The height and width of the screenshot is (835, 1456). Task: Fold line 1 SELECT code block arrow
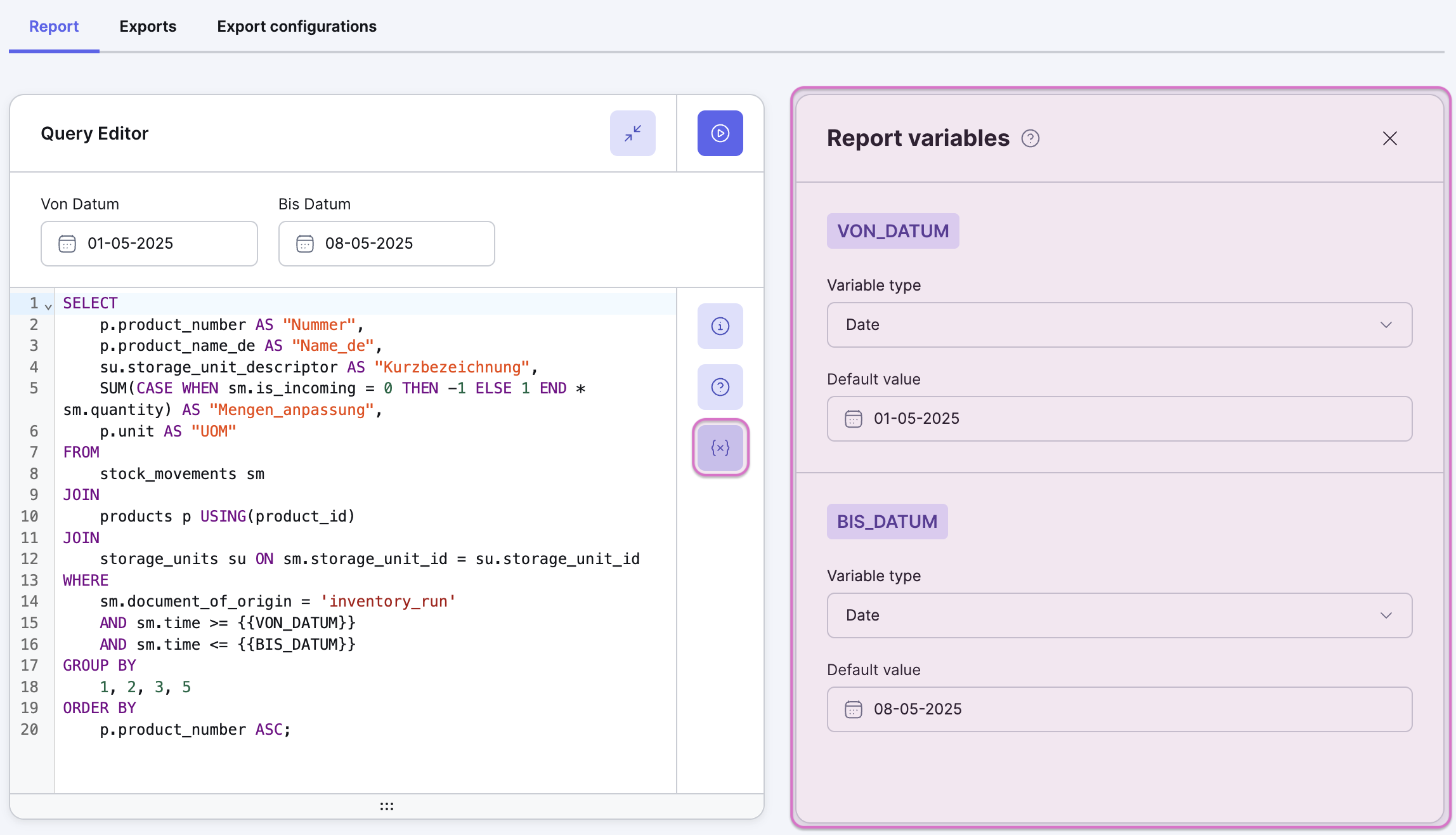tap(48, 307)
